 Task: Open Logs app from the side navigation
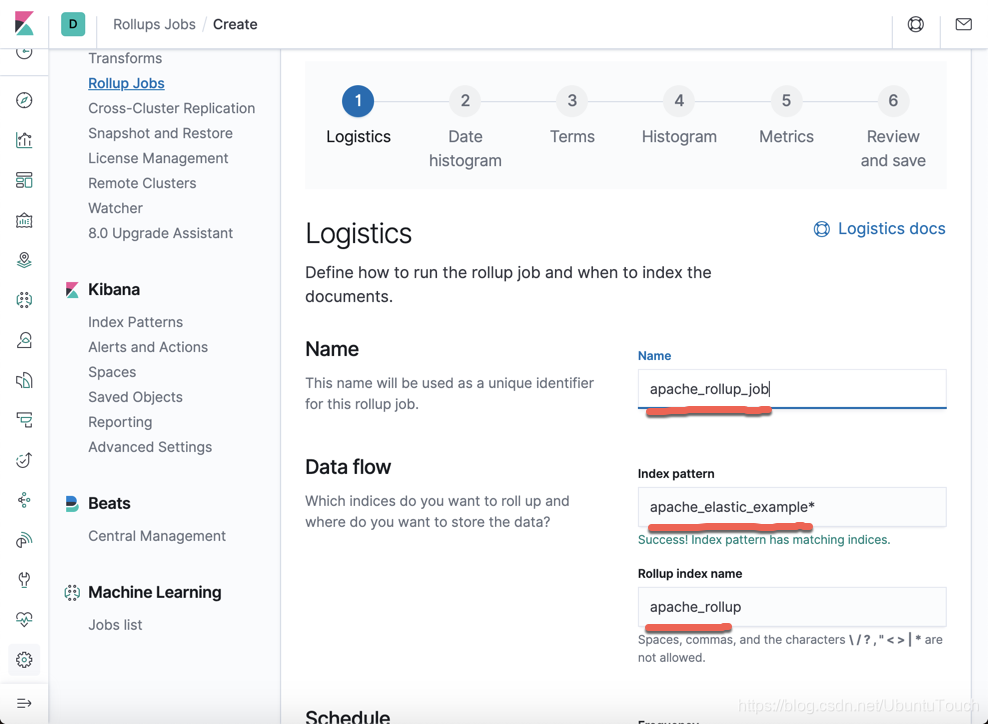[24, 380]
